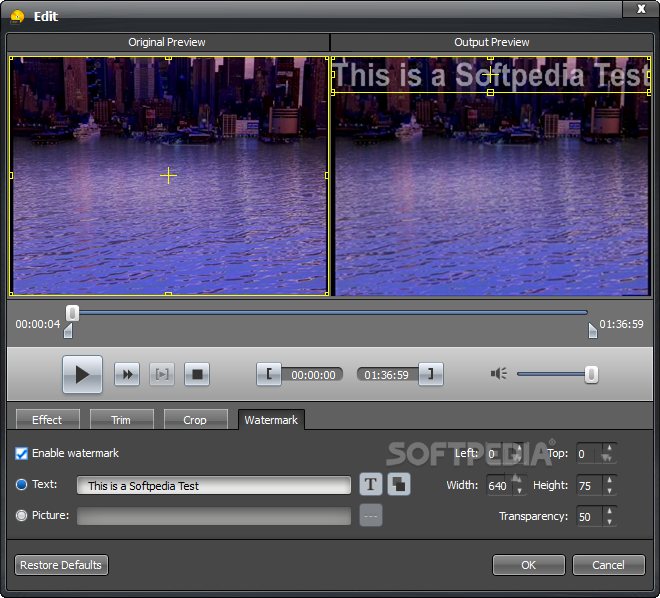This screenshot has width=660, height=598.
Task: Click the volume slider handle
Action: (591, 374)
